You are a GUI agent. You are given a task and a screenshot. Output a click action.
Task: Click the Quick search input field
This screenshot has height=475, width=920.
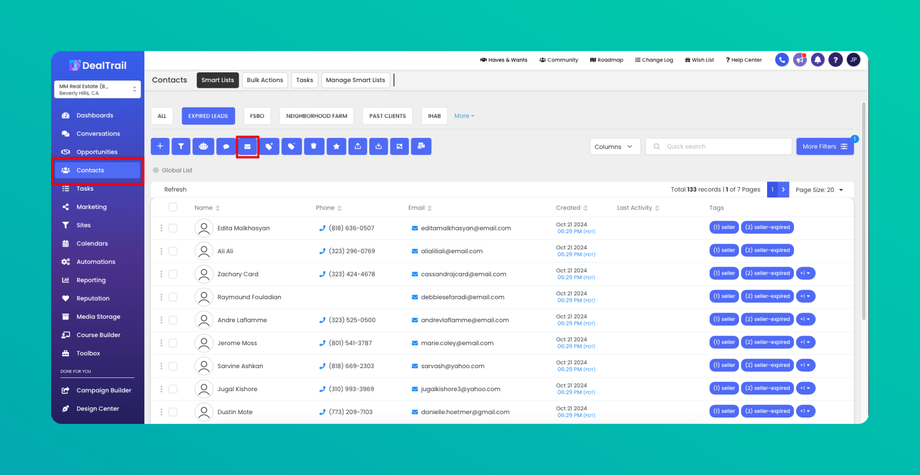point(719,147)
